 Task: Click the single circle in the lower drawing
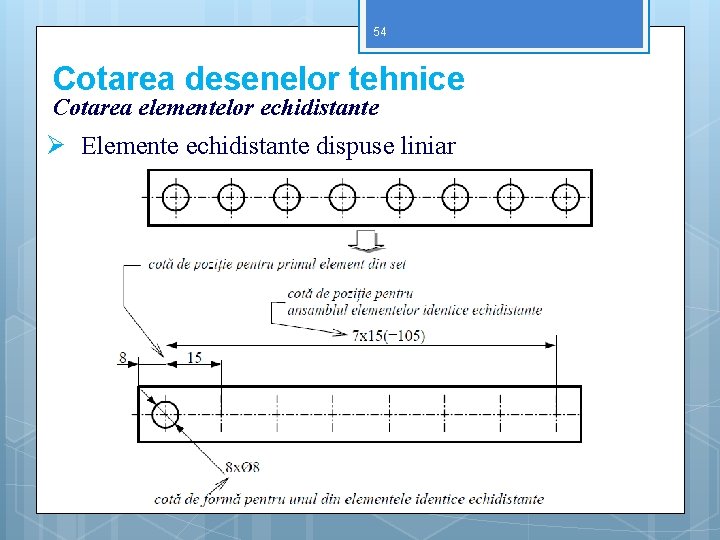point(165,415)
